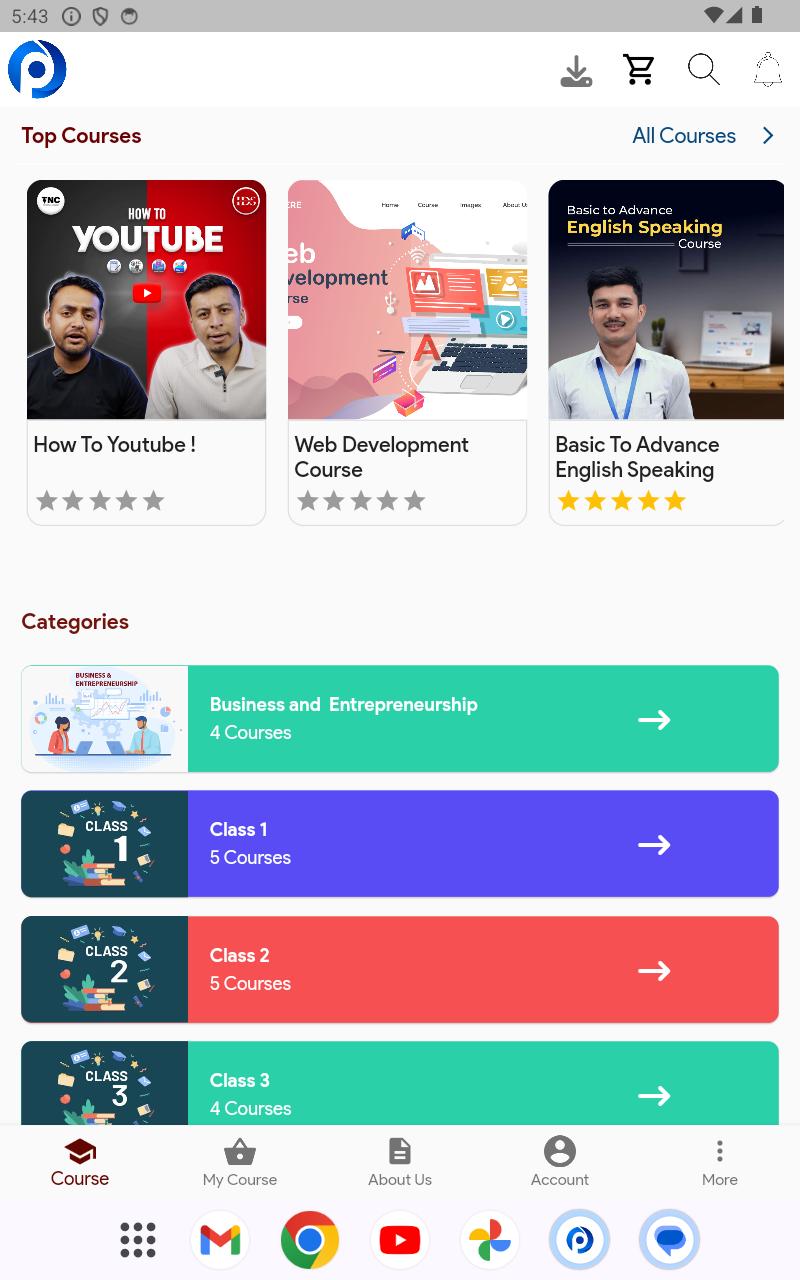Open the shopping cart
Viewport: 800px width, 1280px height.
pos(639,69)
